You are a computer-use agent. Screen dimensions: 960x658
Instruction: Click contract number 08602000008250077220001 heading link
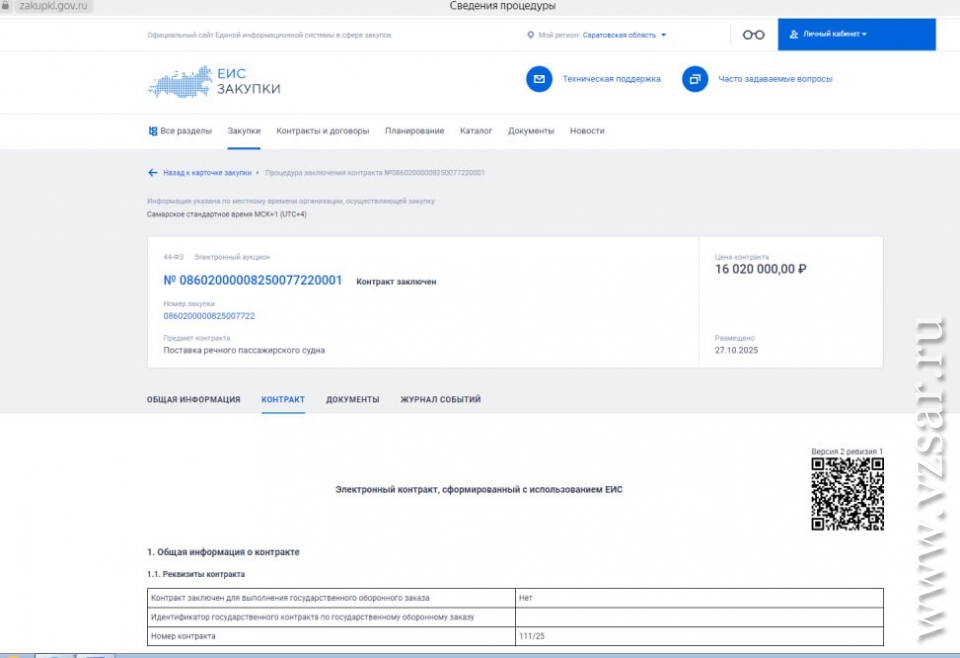(x=252, y=280)
